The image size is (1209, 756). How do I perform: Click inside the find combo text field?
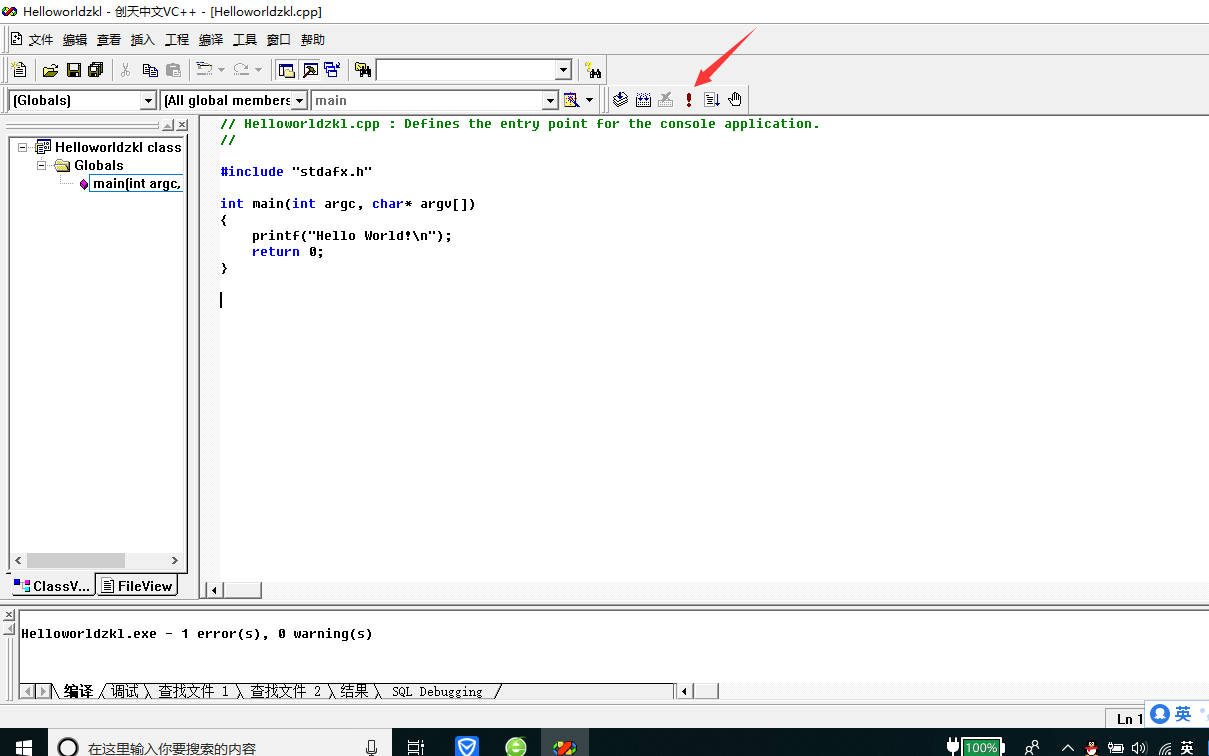465,70
